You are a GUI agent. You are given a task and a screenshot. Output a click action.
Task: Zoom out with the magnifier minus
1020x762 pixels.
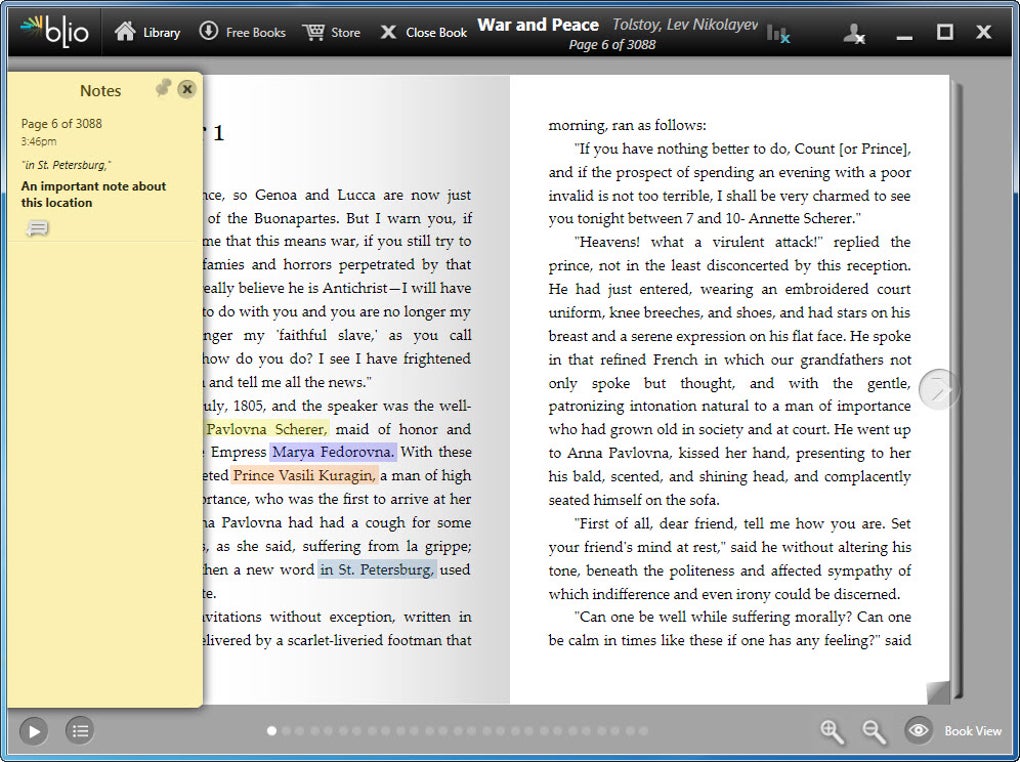[874, 731]
